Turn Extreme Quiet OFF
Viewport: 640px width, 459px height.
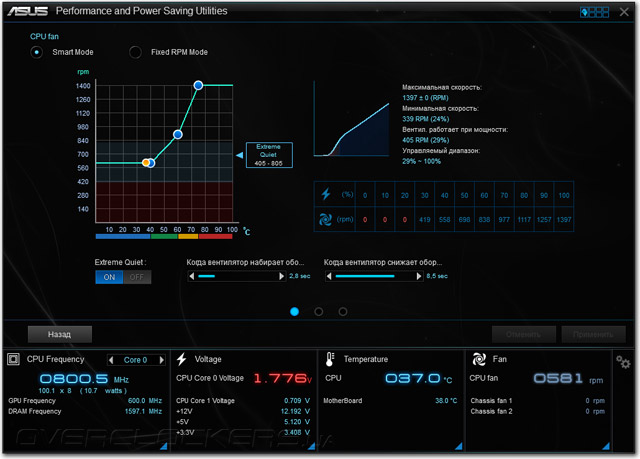(x=137, y=277)
